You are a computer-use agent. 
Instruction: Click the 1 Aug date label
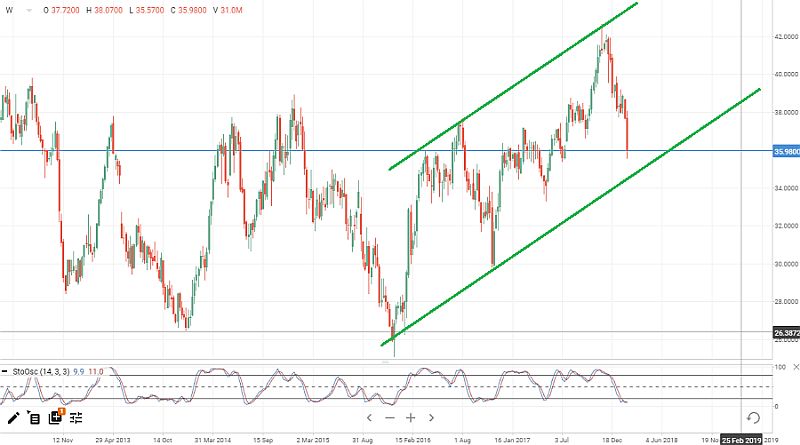coord(462,440)
